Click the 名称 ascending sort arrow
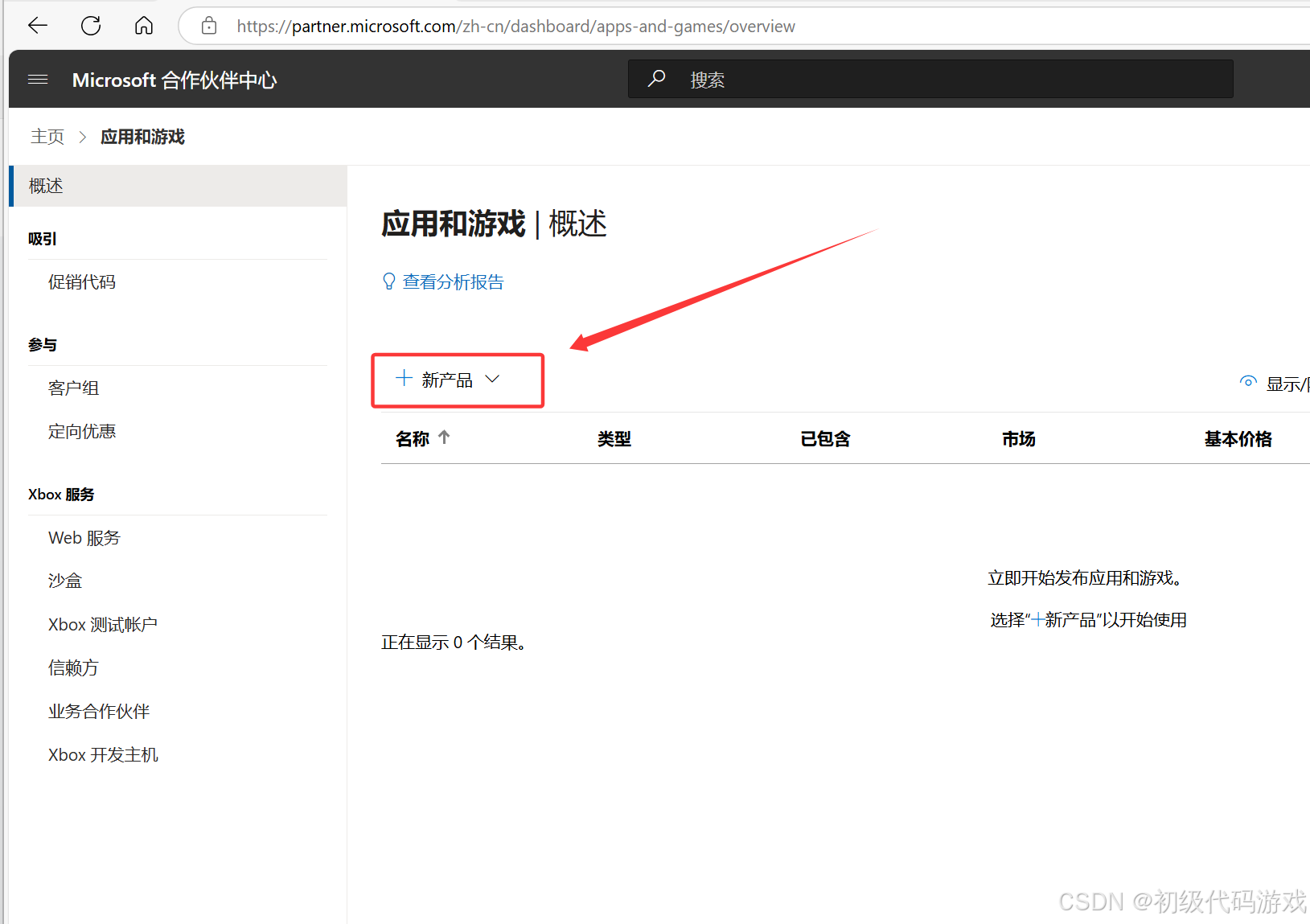Viewport: 1310px width, 924px height. [x=444, y=437]
